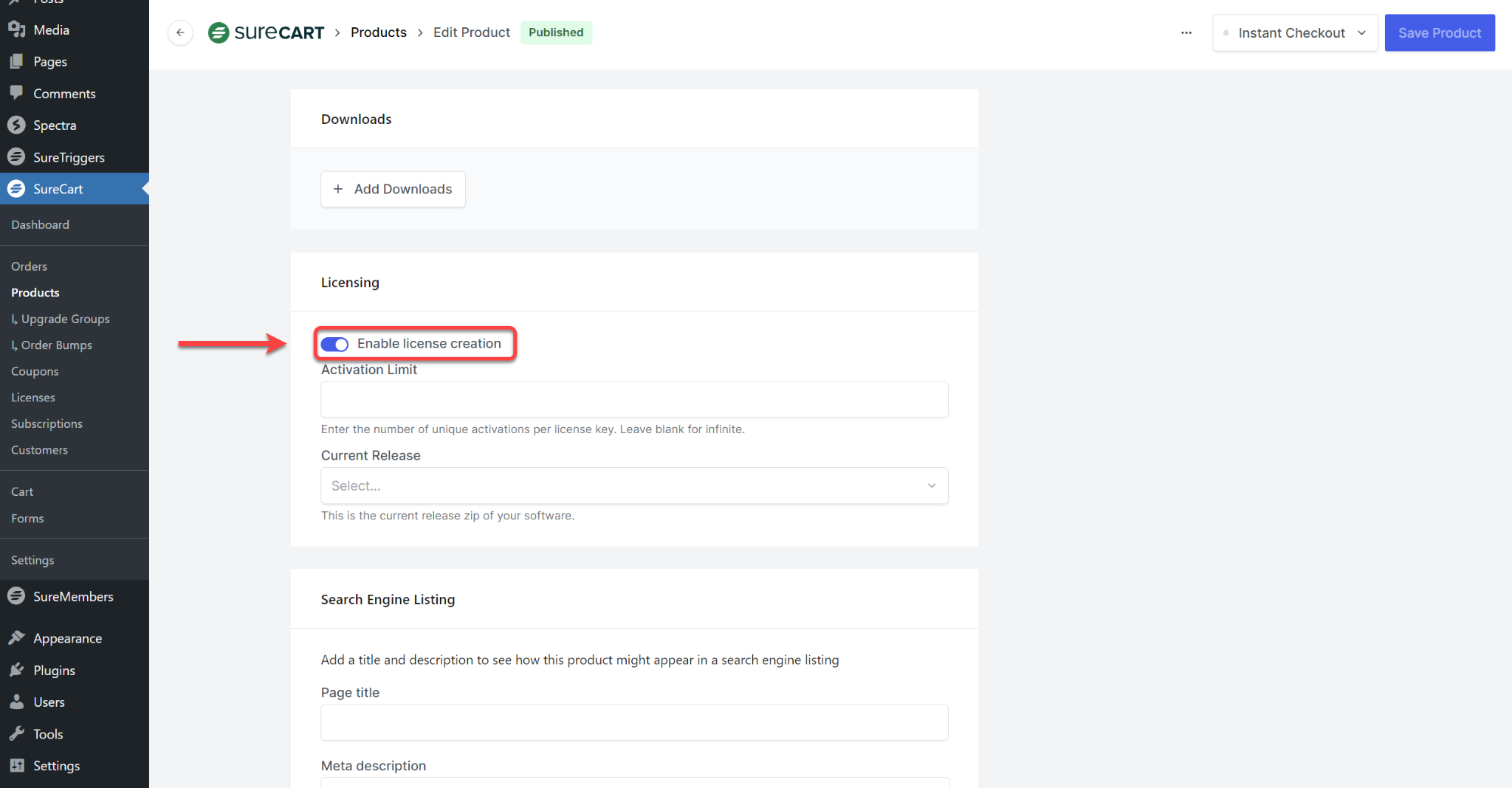Click the Activation Limit input field
The width and height of the screenshot is (1512, 788).
click(x=634, y=400)
